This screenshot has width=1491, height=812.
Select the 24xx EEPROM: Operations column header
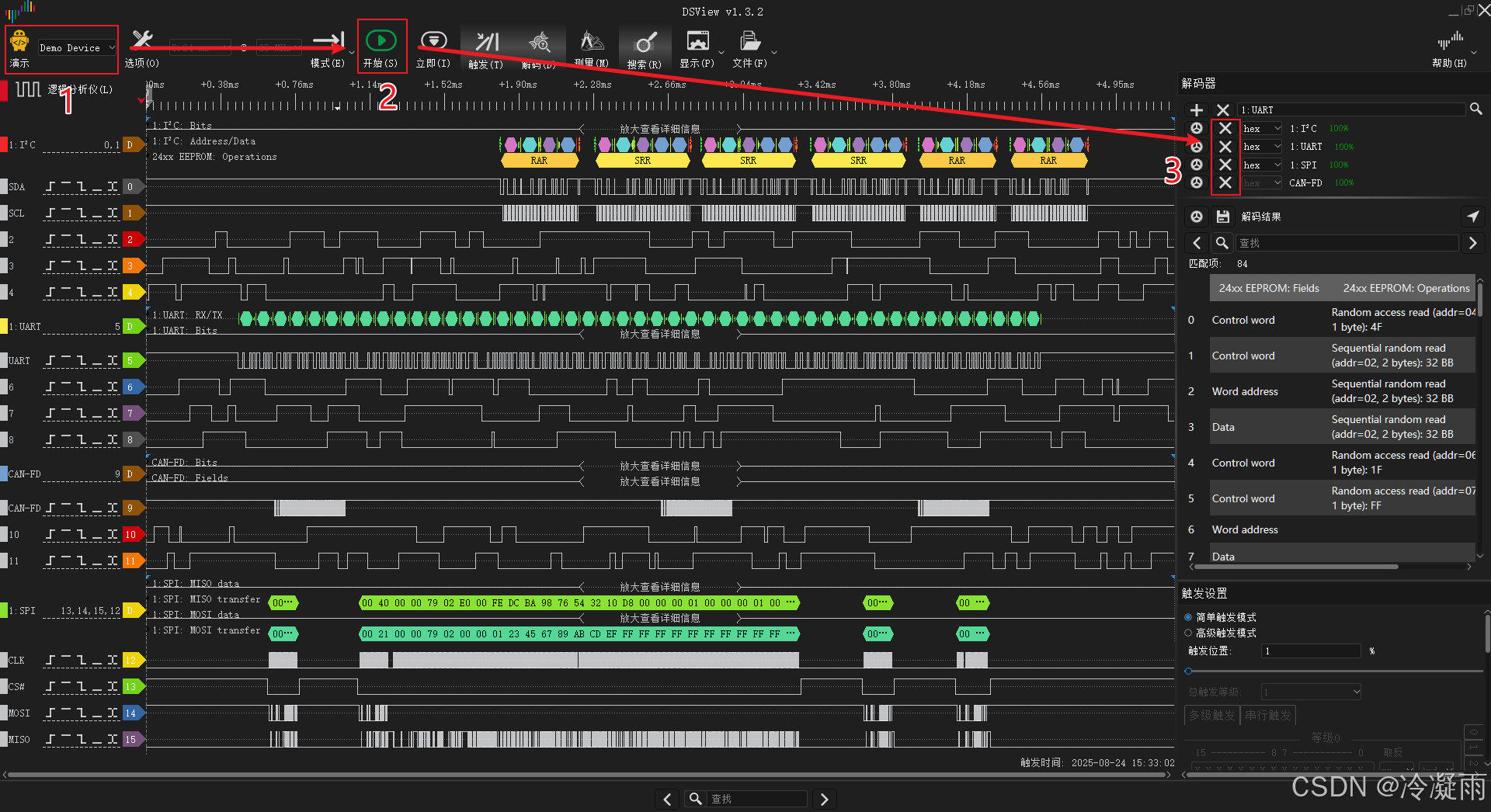click(x=1406, y=288)
